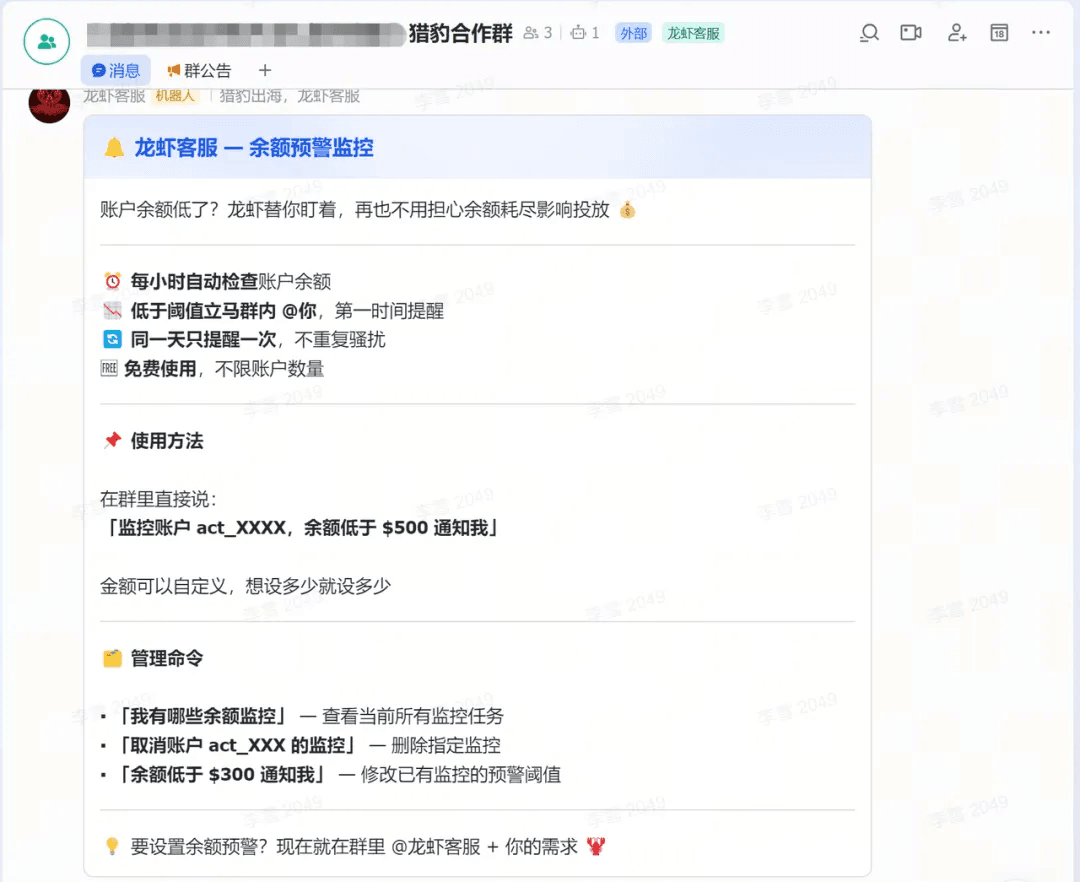This screenshot has height=882, width=1080.
Task: Click the alarm clock icon
Action: (112, 281)
